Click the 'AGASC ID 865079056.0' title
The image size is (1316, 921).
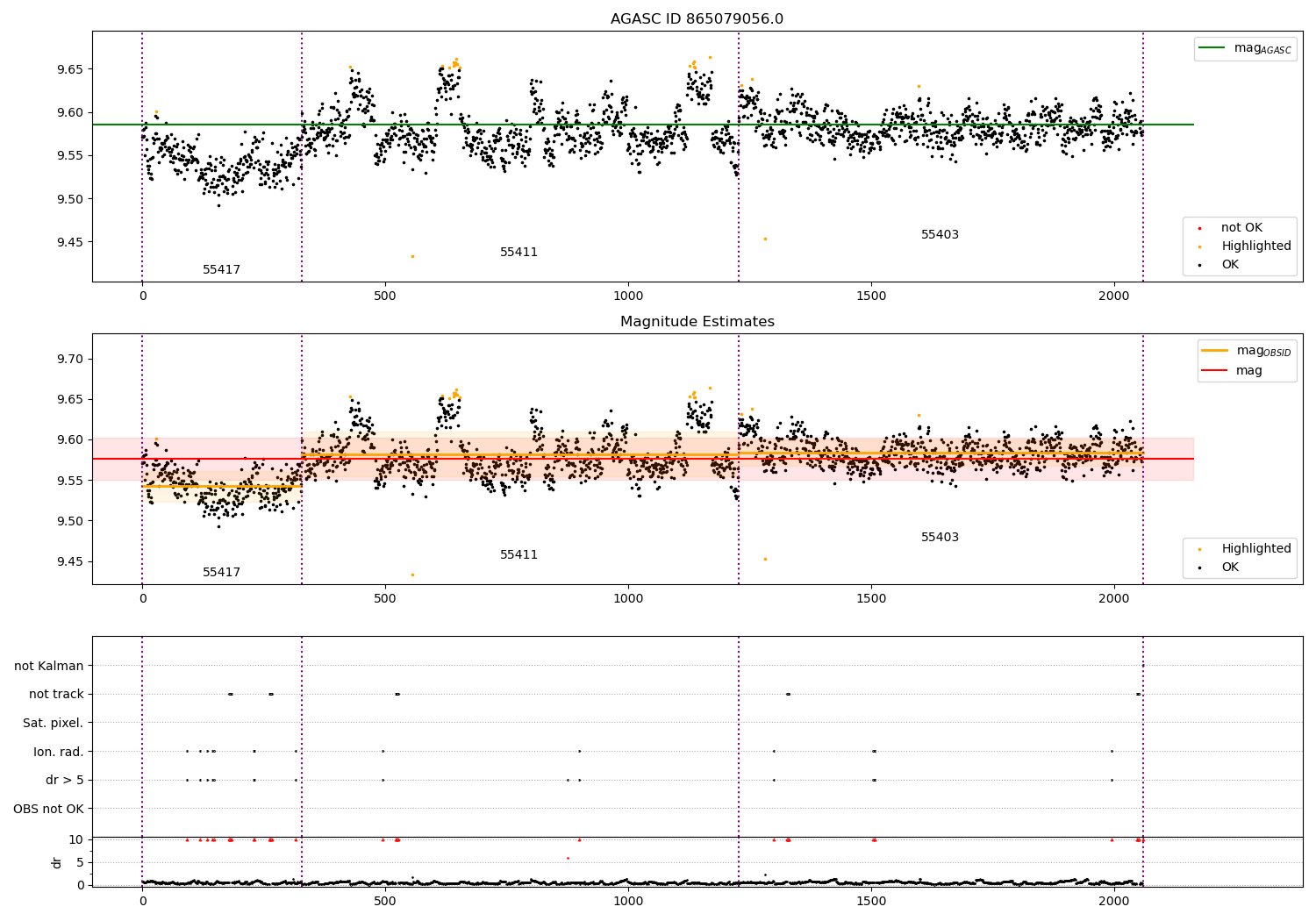(x=697, y=19)
